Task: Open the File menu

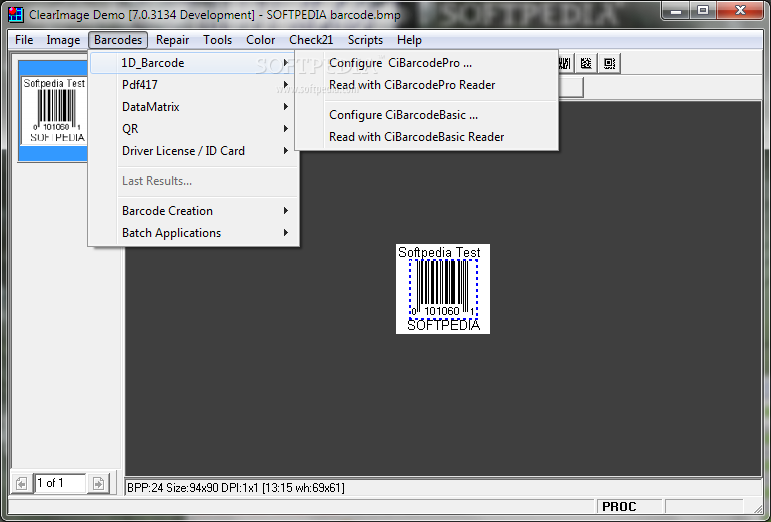Action: point(24,40)
